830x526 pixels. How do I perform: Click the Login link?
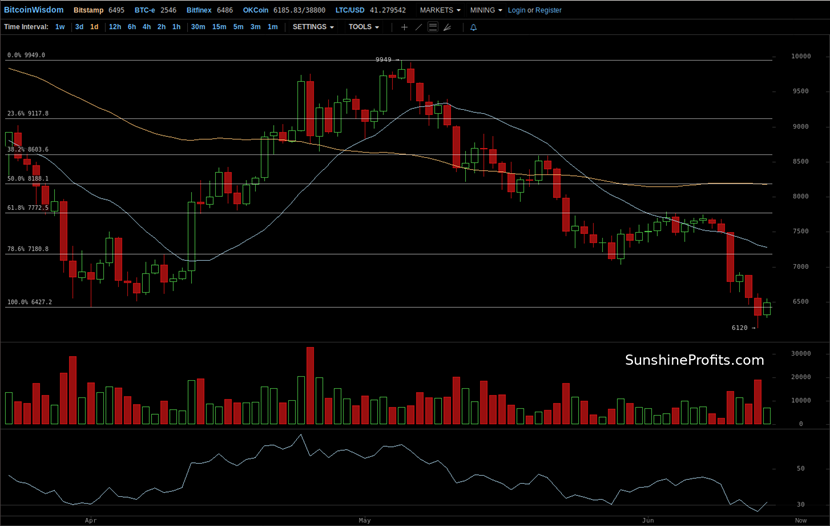pyautogui.click(x=516, y=10)
